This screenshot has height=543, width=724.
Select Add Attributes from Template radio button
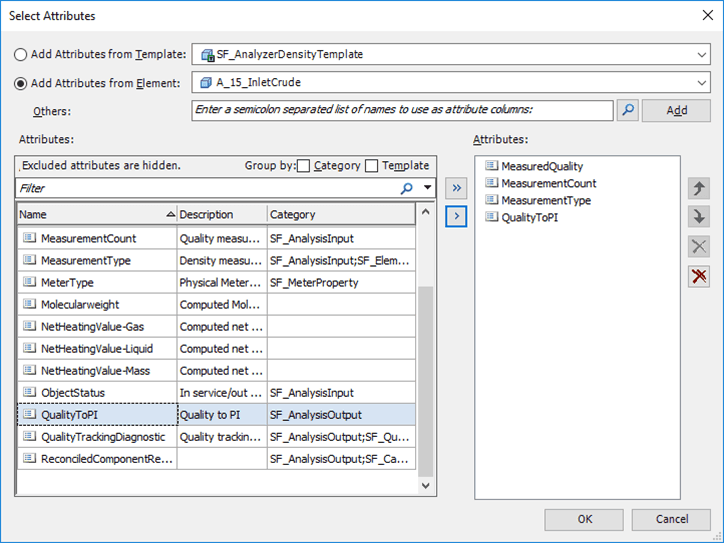[x=20, y=55]
